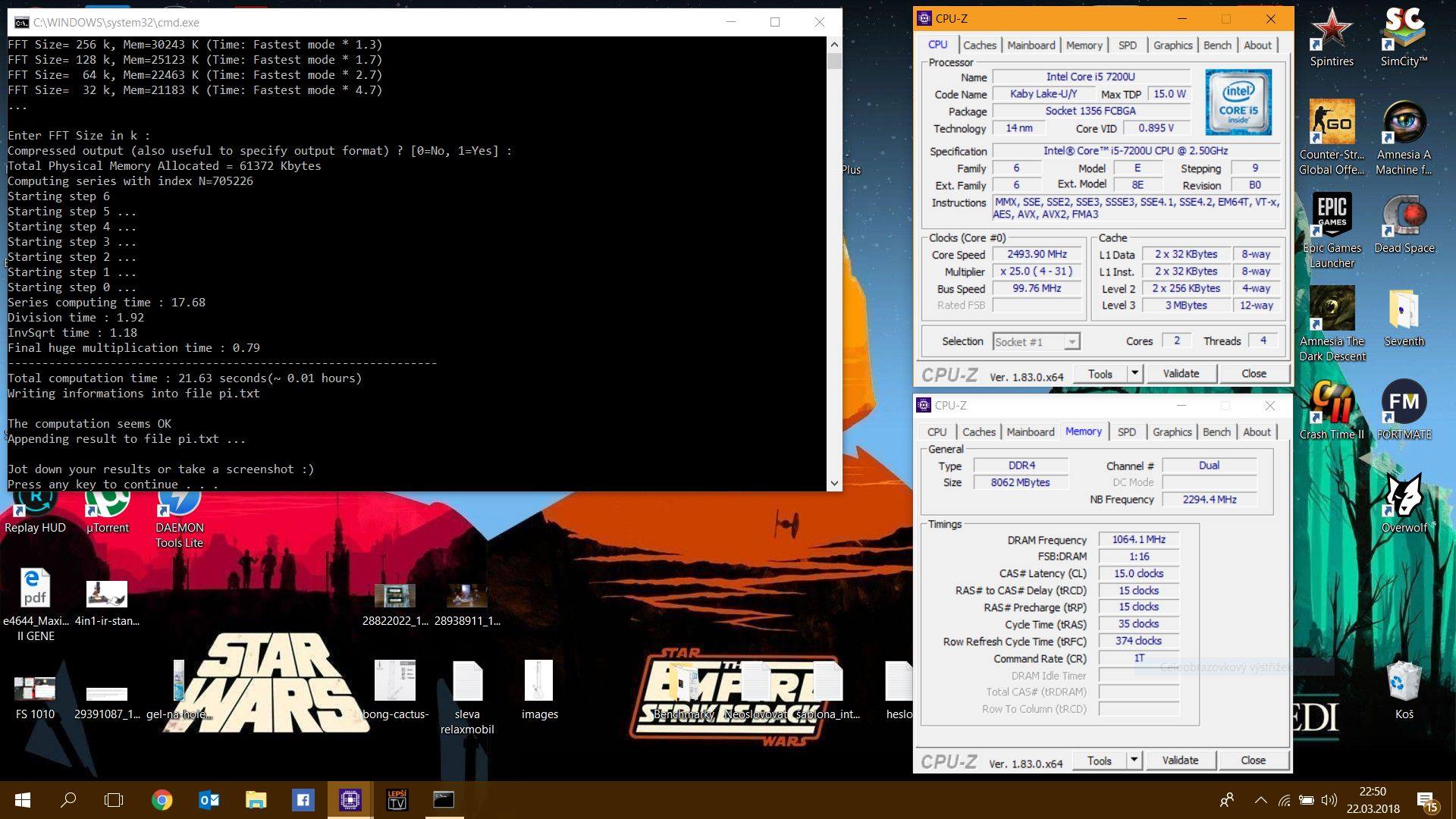Click Close button in bottom CPU-Z window

coord(1253,760)
